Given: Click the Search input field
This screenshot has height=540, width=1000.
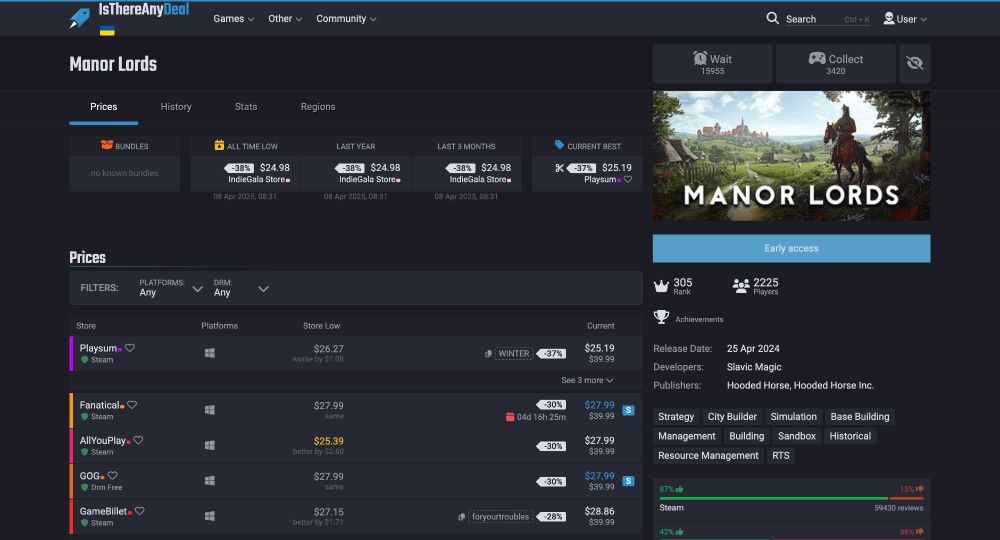Looking at the screenshot, I should click(827, 19).
